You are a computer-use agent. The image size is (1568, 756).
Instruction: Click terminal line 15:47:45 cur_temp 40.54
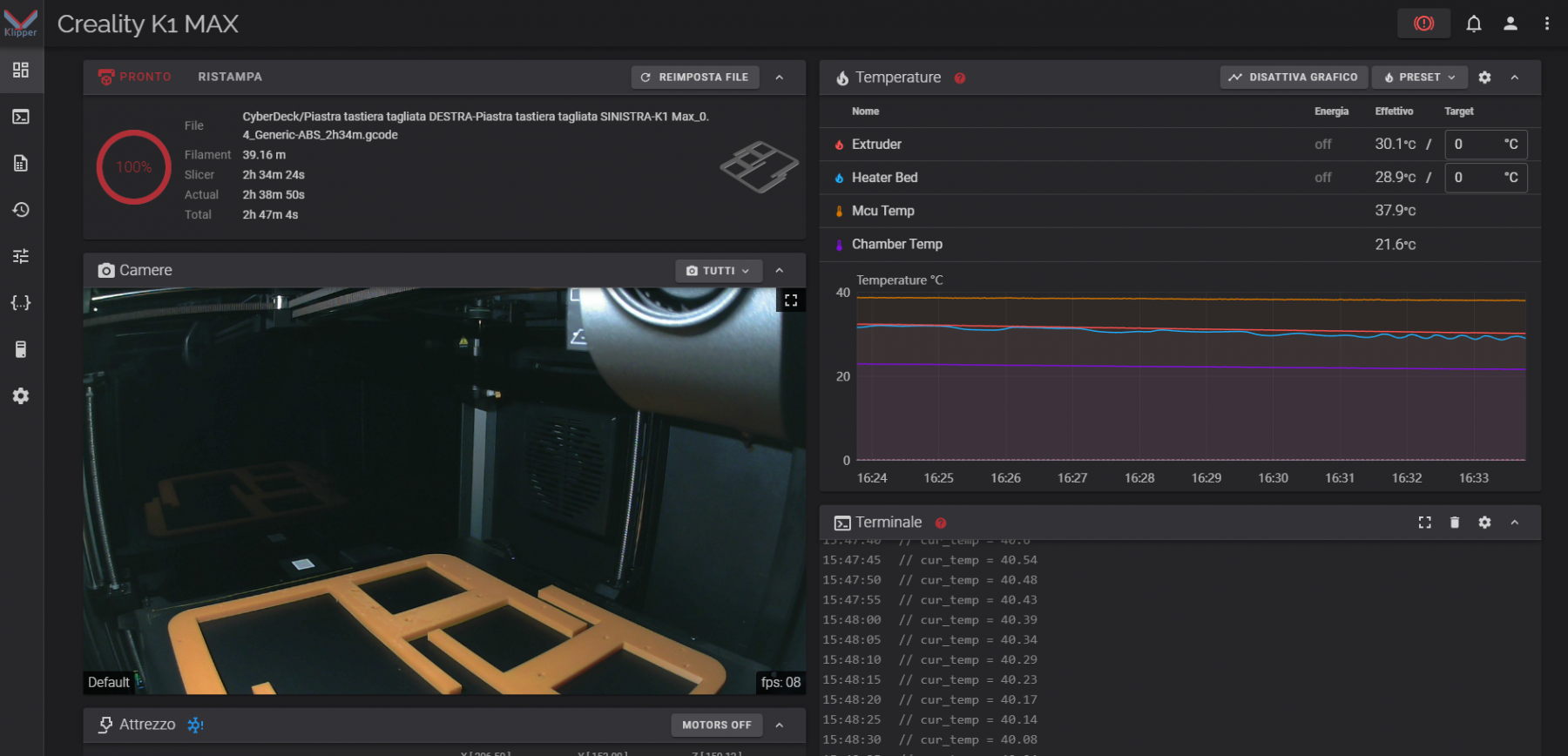click(930, 560)
